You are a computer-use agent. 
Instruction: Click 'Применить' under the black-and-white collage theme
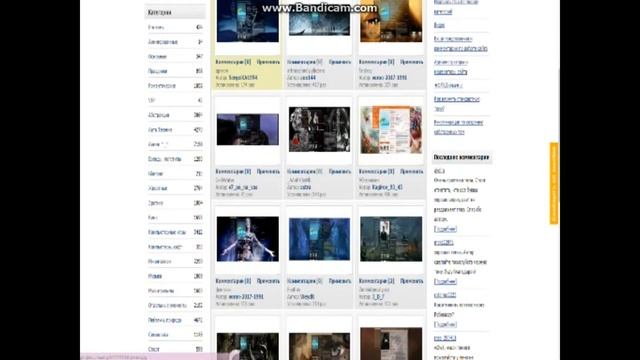(340, 172)
